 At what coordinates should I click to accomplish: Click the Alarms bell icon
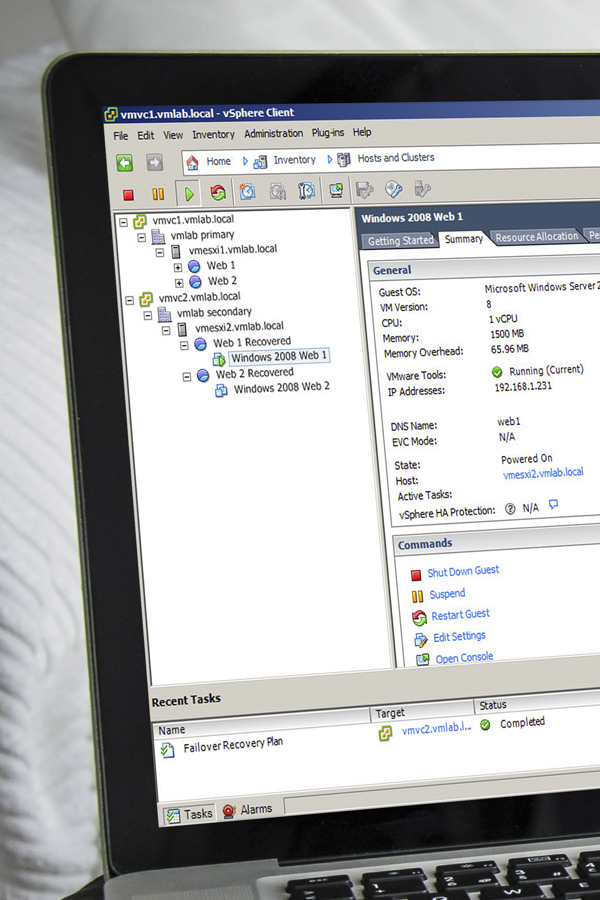point(229,810)
